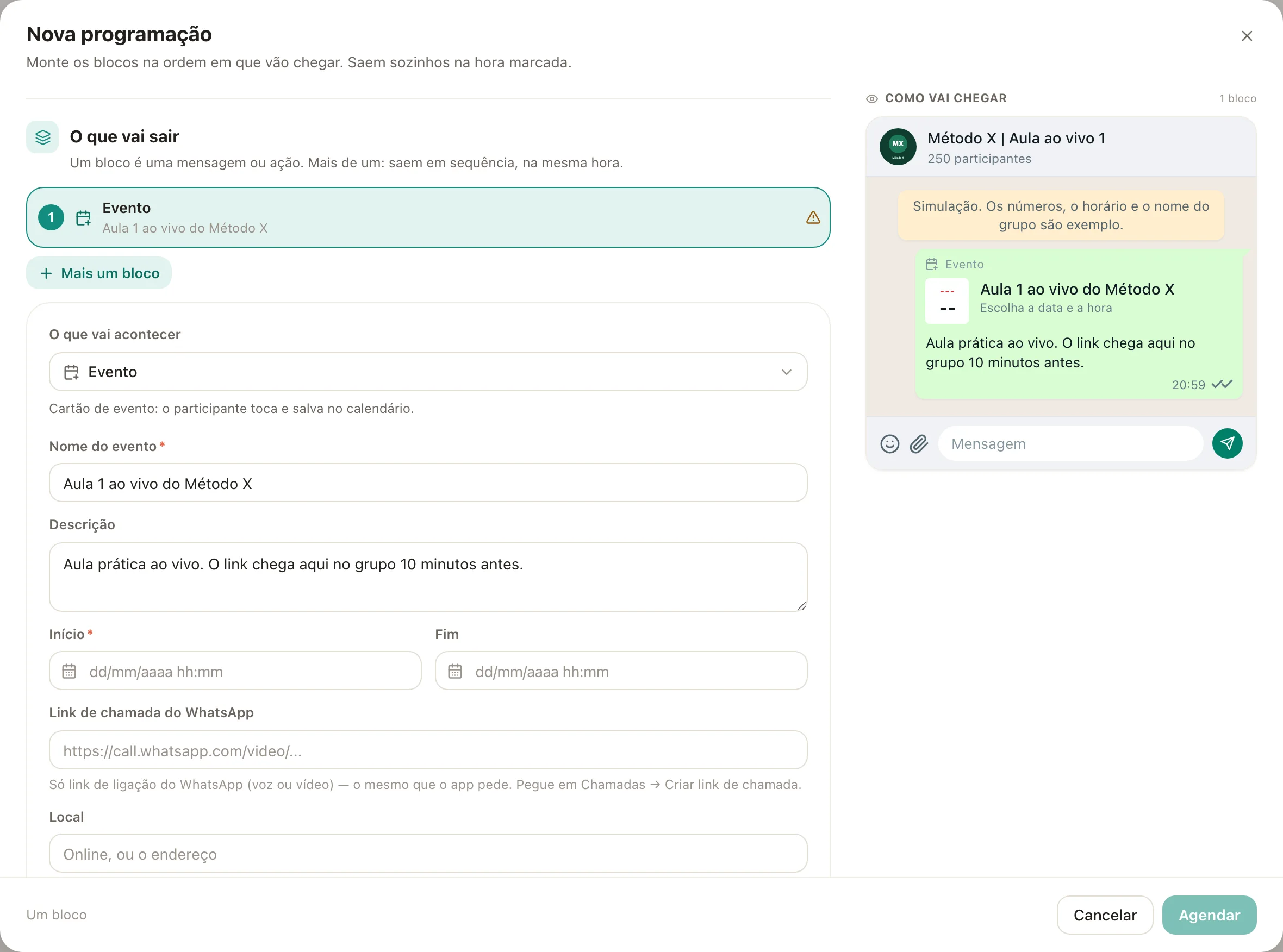Screen dimensions: 1283x952
Task: Click the calendar icon in the Fim field
Action: (455, 672)
